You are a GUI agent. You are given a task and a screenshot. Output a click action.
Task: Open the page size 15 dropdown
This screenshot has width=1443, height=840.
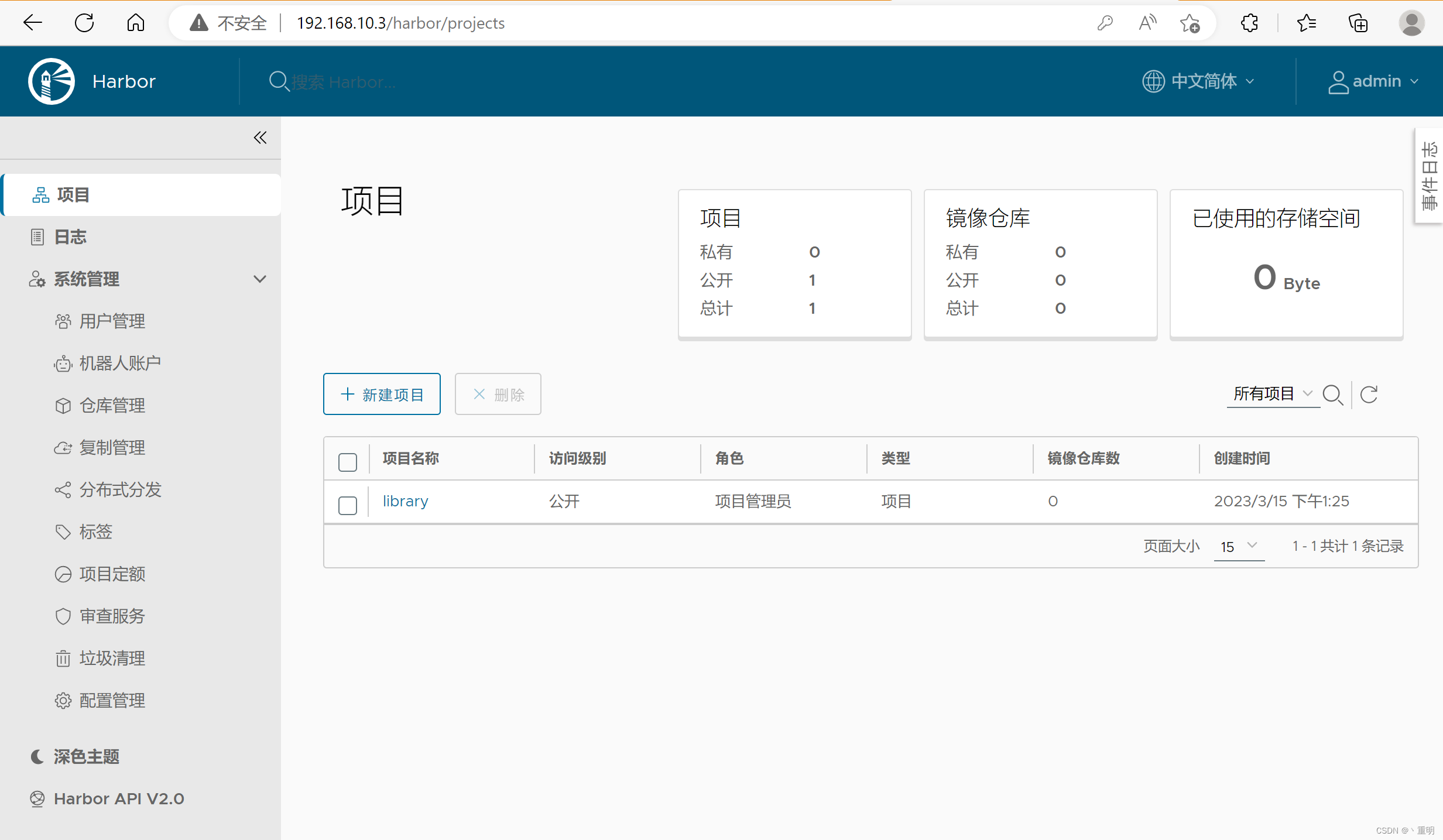click(1239, 546)
